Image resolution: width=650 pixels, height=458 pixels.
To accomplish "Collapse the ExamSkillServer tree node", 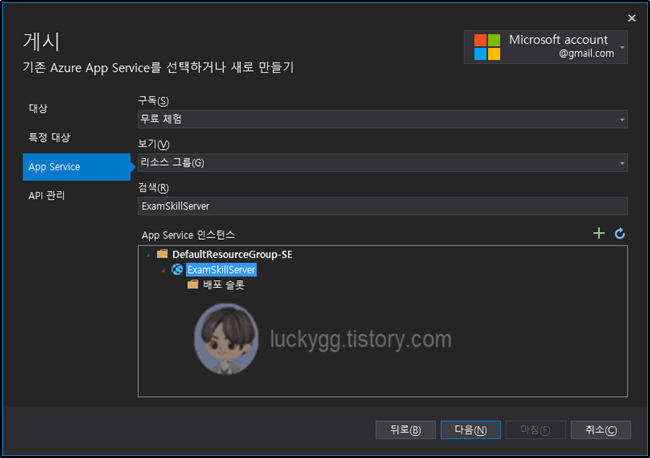I will (x=163, y=270).
